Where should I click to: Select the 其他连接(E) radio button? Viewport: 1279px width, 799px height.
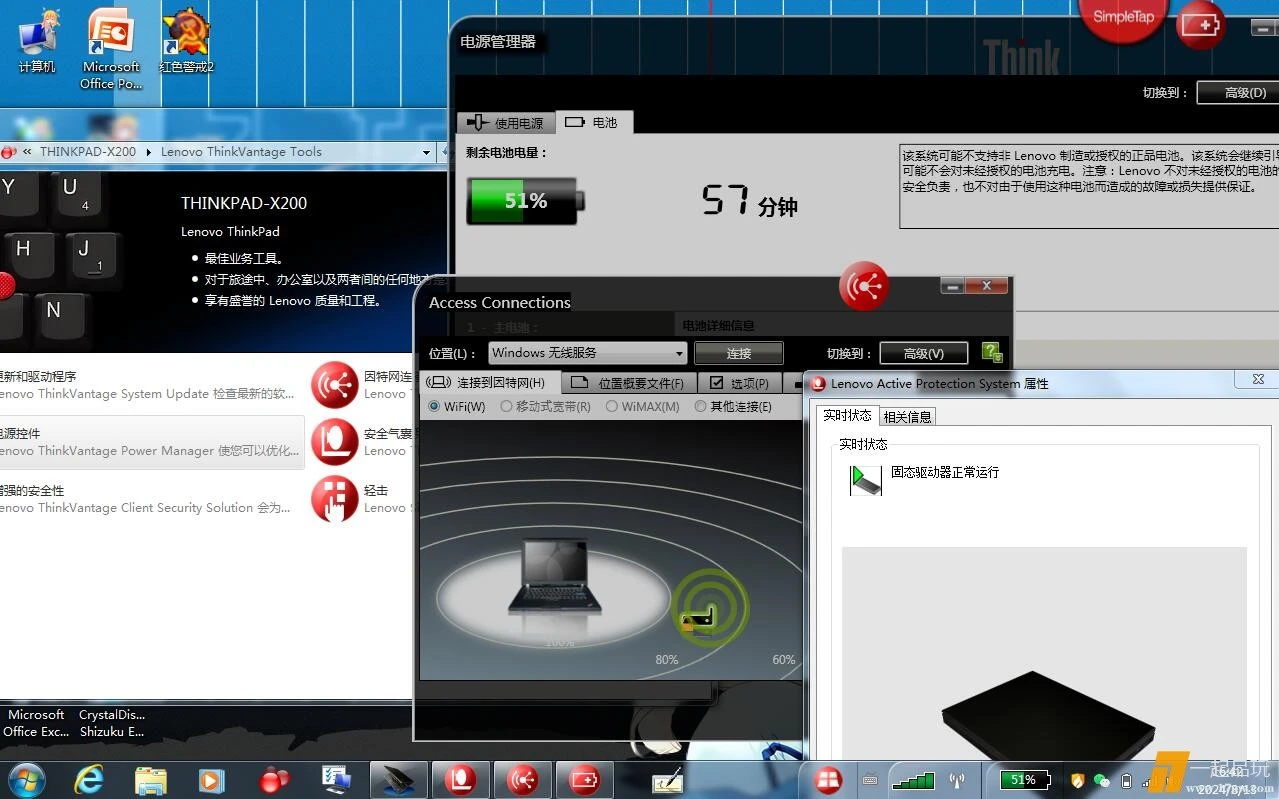(701, 407)
